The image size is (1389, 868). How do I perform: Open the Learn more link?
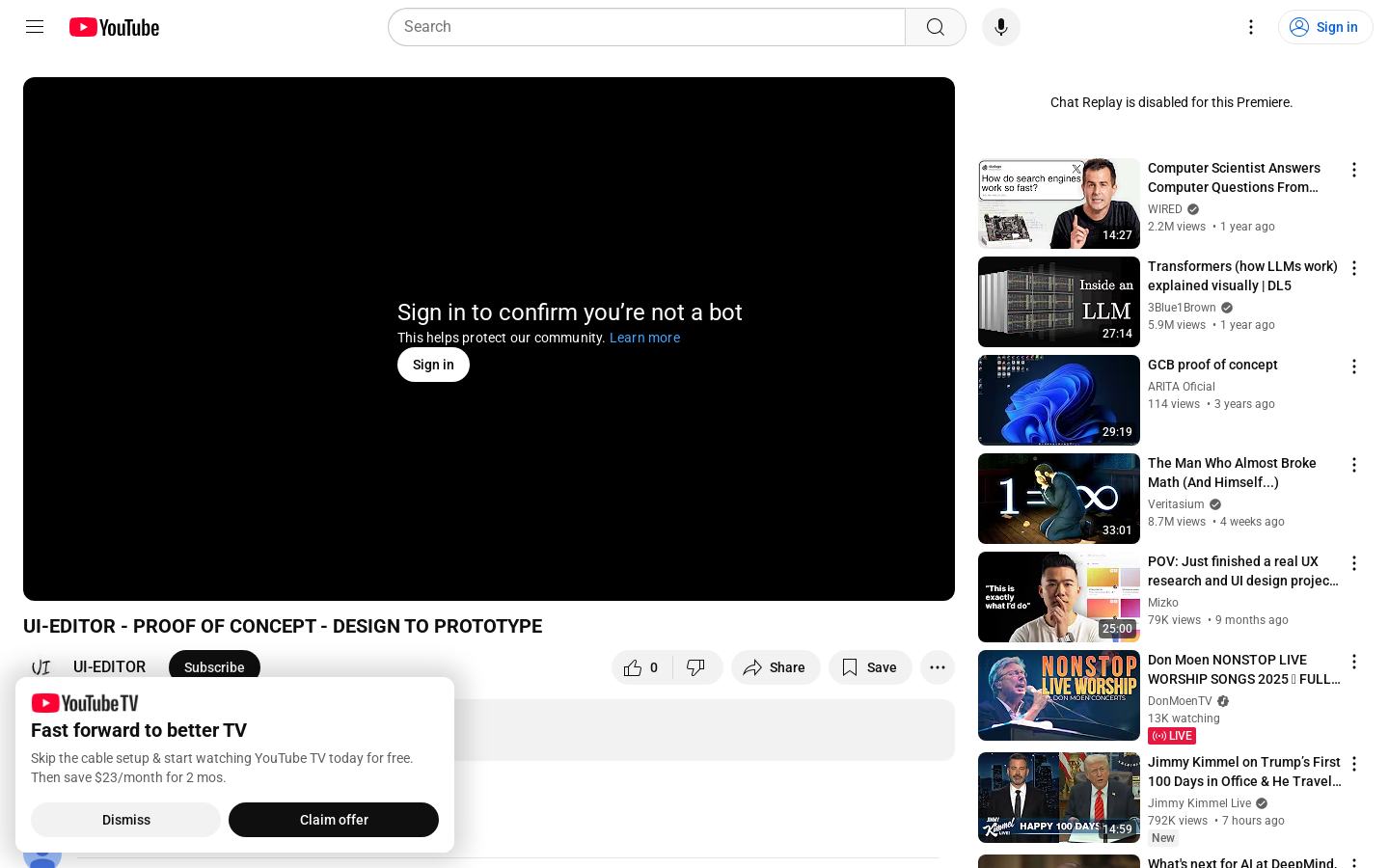pos(644,338)
